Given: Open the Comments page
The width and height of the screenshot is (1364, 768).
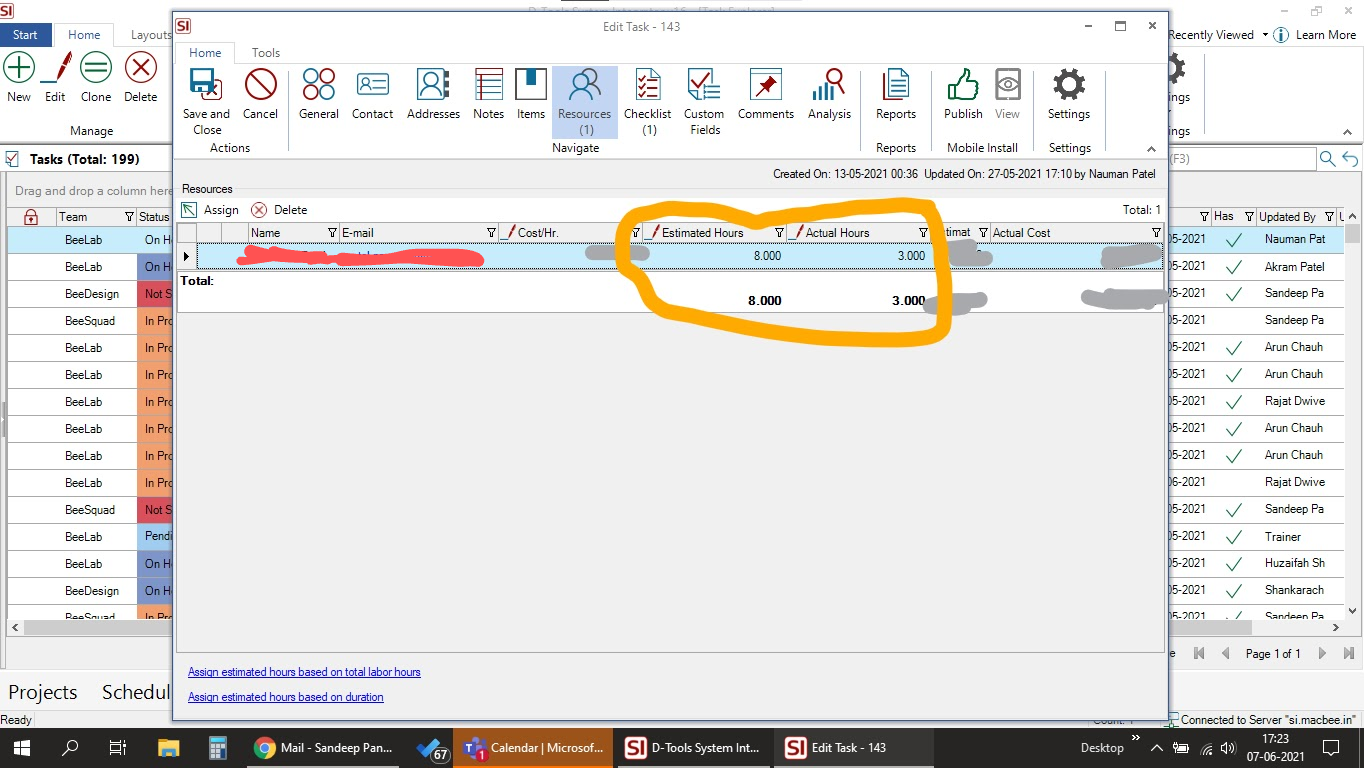Looking at the screenshot, I should click(x=765, y=96).
